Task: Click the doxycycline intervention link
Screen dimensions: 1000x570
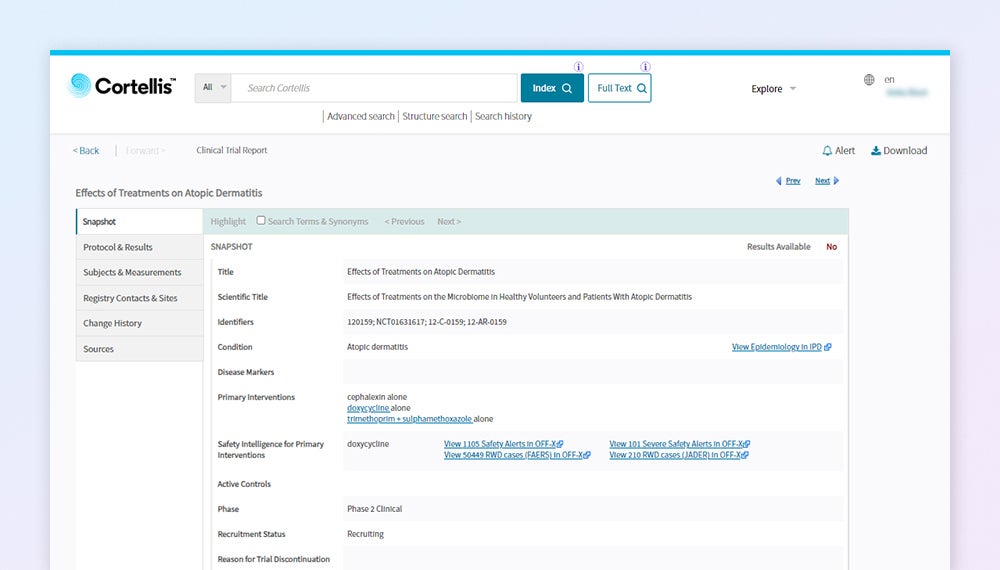Action: 367,408
